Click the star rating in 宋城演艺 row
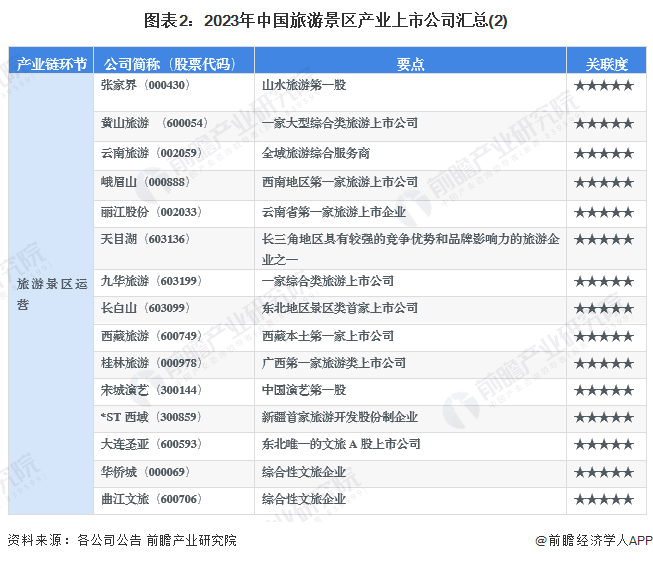This screenshot has width=653, height=561. point(604,390)
